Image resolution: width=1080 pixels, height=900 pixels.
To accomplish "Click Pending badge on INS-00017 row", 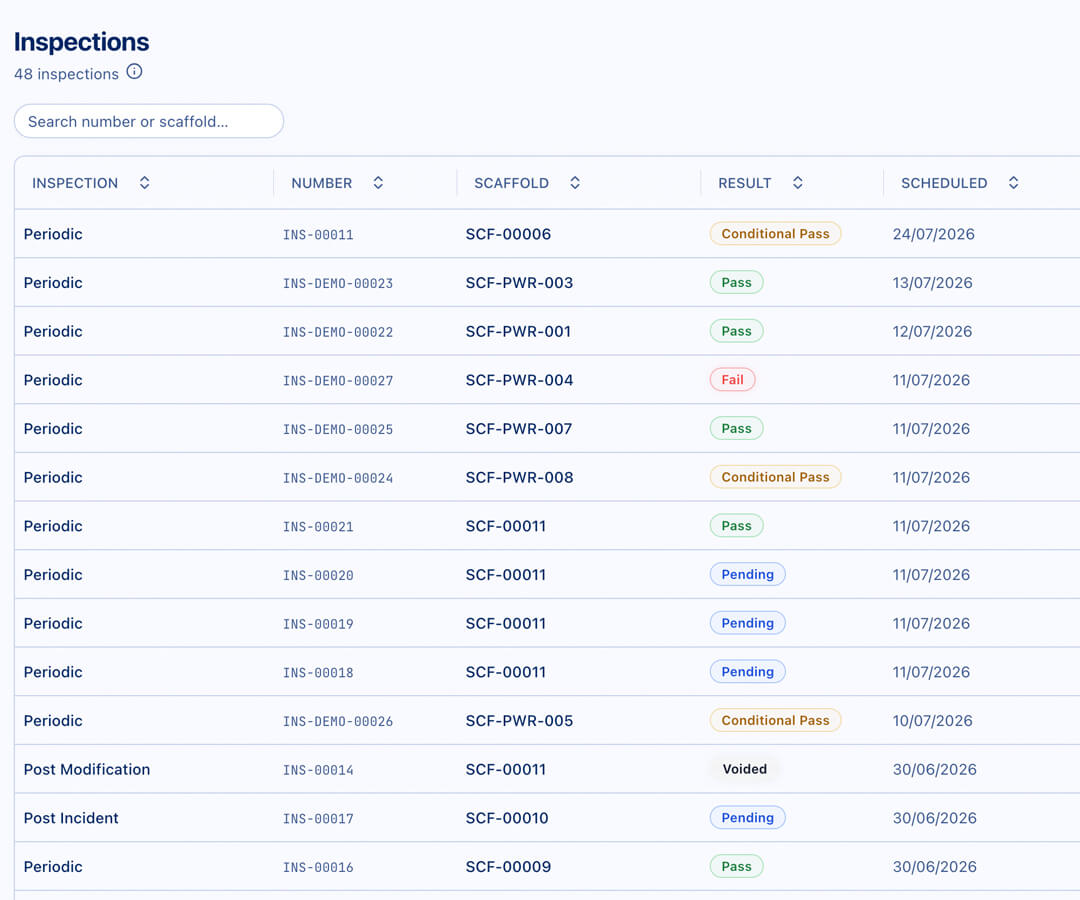I will [x=748, y=817].
